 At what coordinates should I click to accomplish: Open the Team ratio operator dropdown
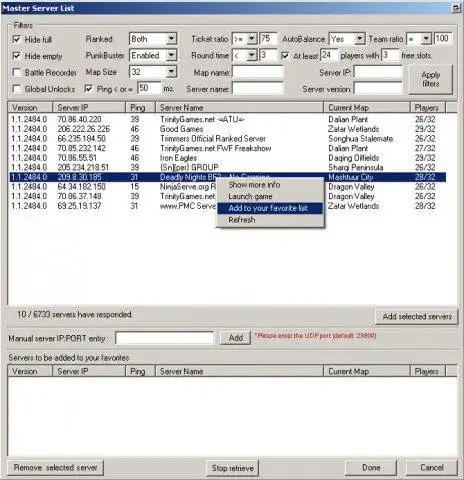(x=419, y=39)
